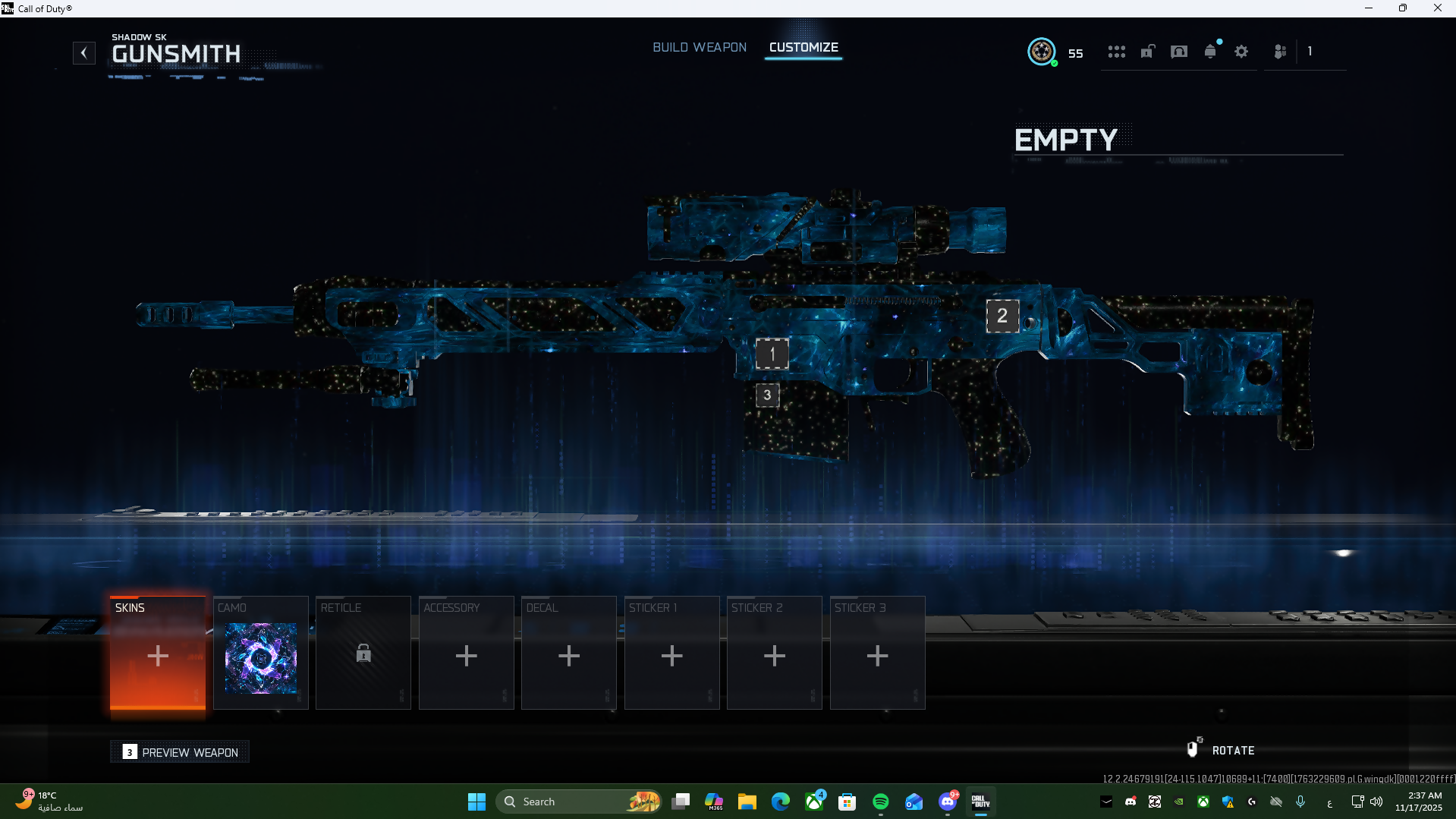1456x819 pixels.
Task: Click the Preview Weapon button
Action: tap(181, 752)
